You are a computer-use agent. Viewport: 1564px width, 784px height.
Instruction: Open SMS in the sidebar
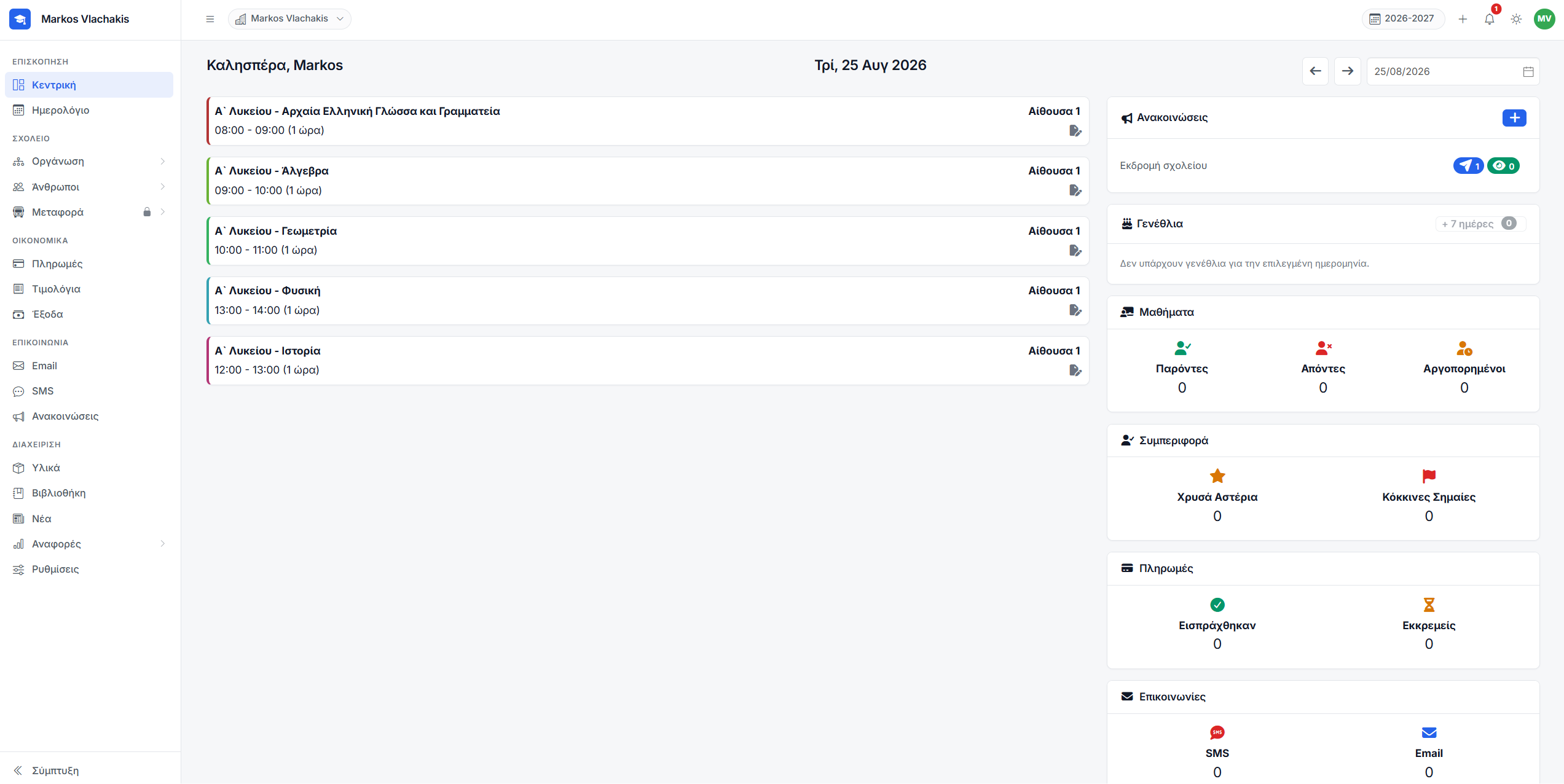point(89,391)
